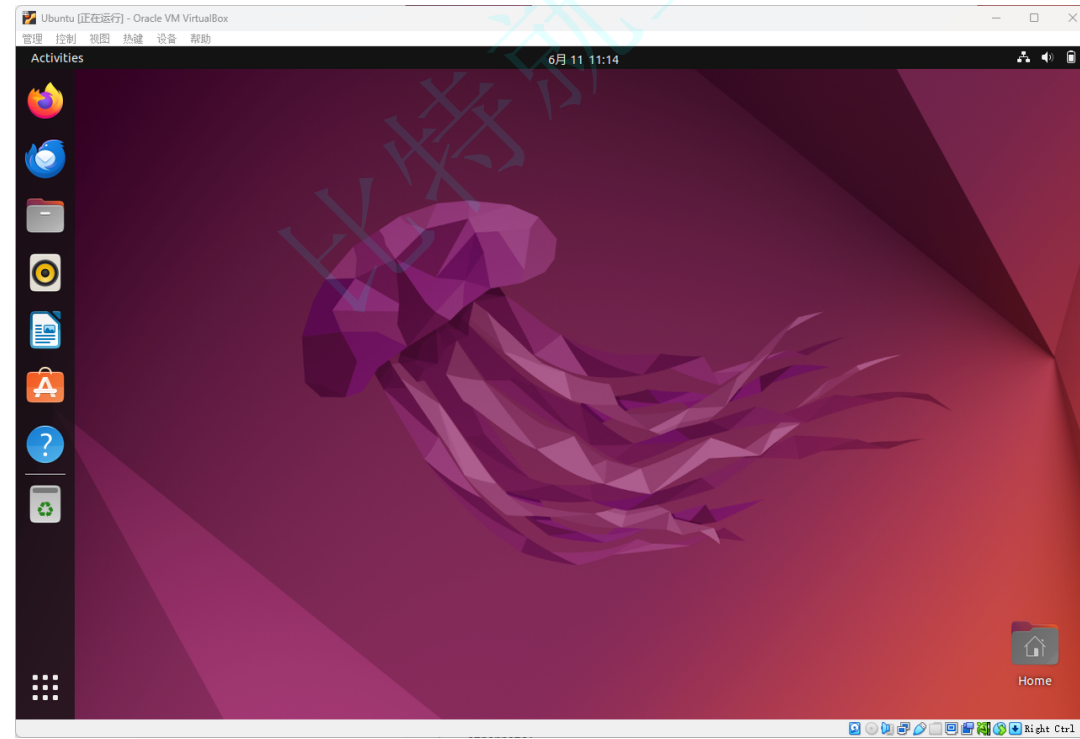Viewport: 1080px width, 739px height.
Task: Open the 帮助 menu
Action: coord(200,39)
